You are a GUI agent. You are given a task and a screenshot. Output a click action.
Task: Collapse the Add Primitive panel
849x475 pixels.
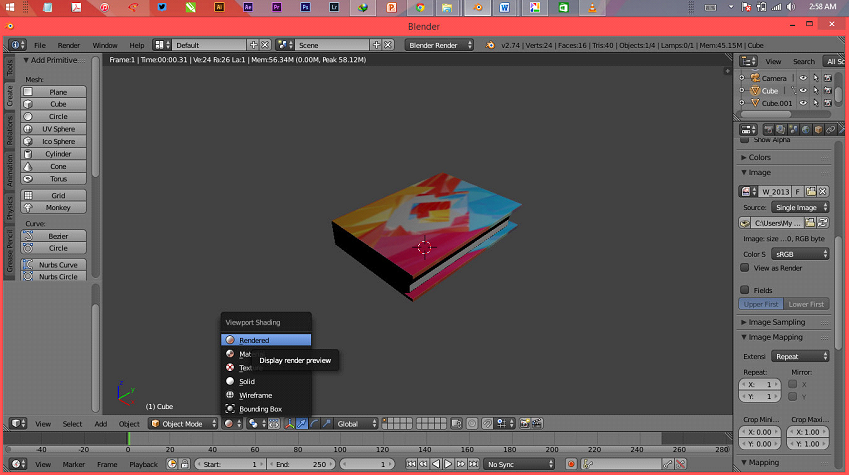point(53,60)
